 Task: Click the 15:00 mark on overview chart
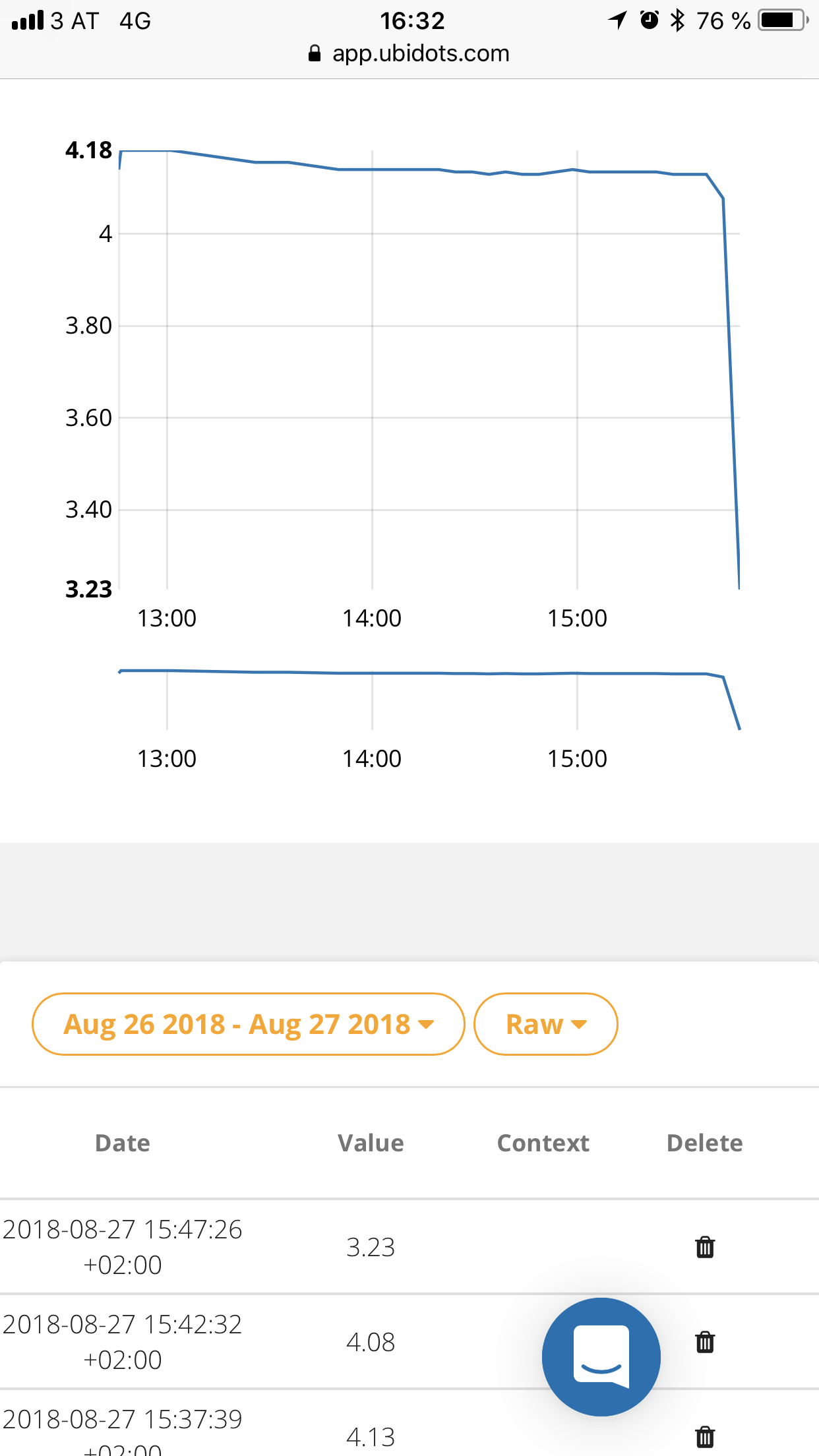coord(577,673)
